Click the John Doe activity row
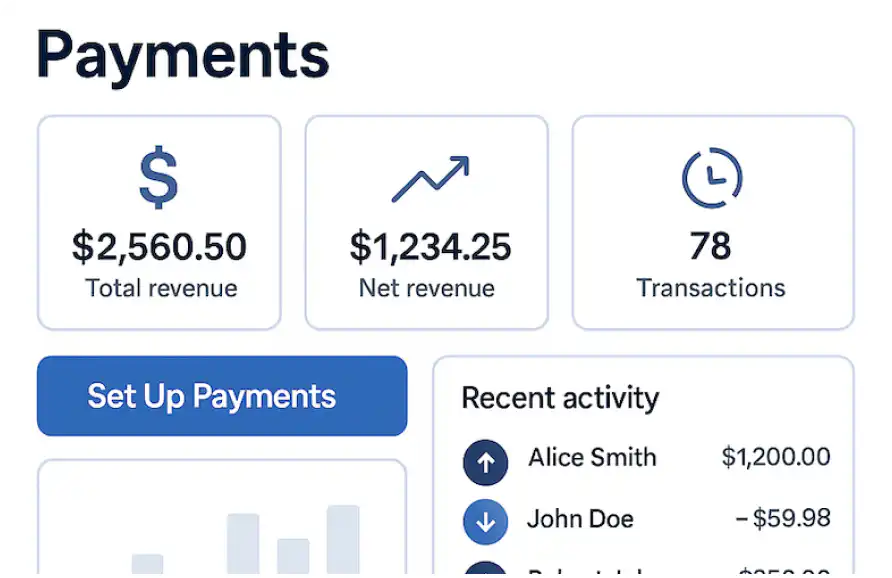 pos(580,520)
